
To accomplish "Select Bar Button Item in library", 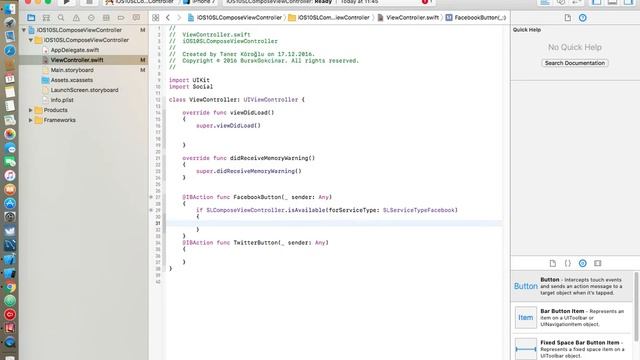I will [572, 318].
